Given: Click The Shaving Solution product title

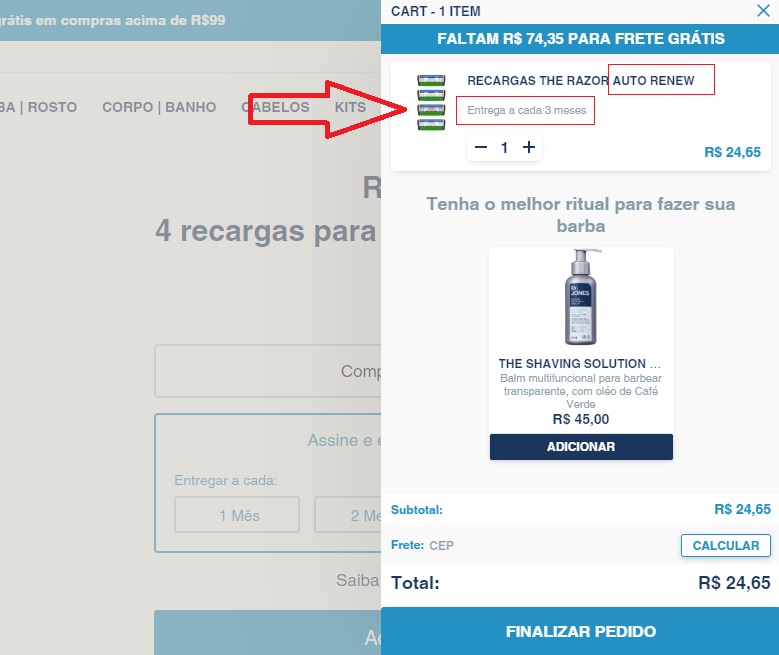Looking at the screenshot, I should tap(579, 363).
